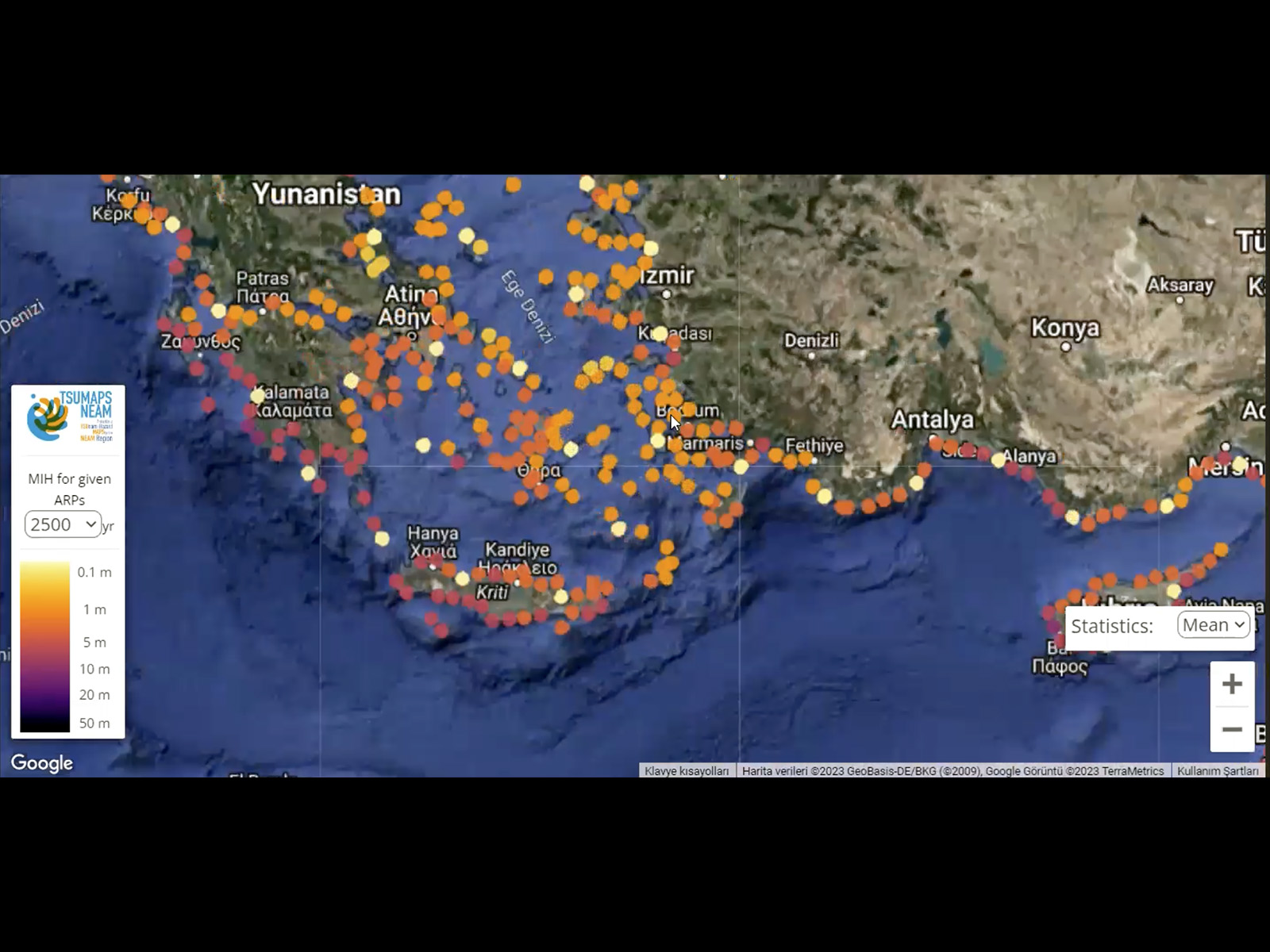
Task: Click the Kalamata city label
Action: pos(292,401)
